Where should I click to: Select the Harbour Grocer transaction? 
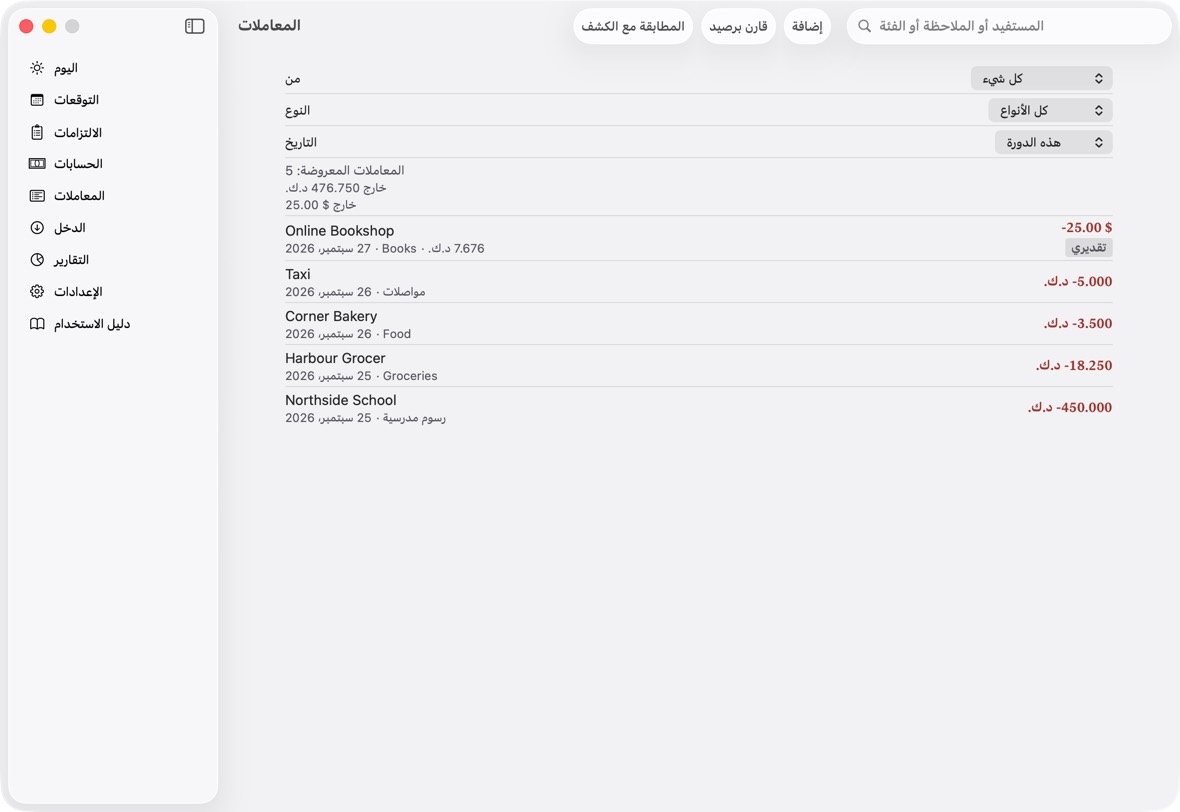(x=698, y=366)
